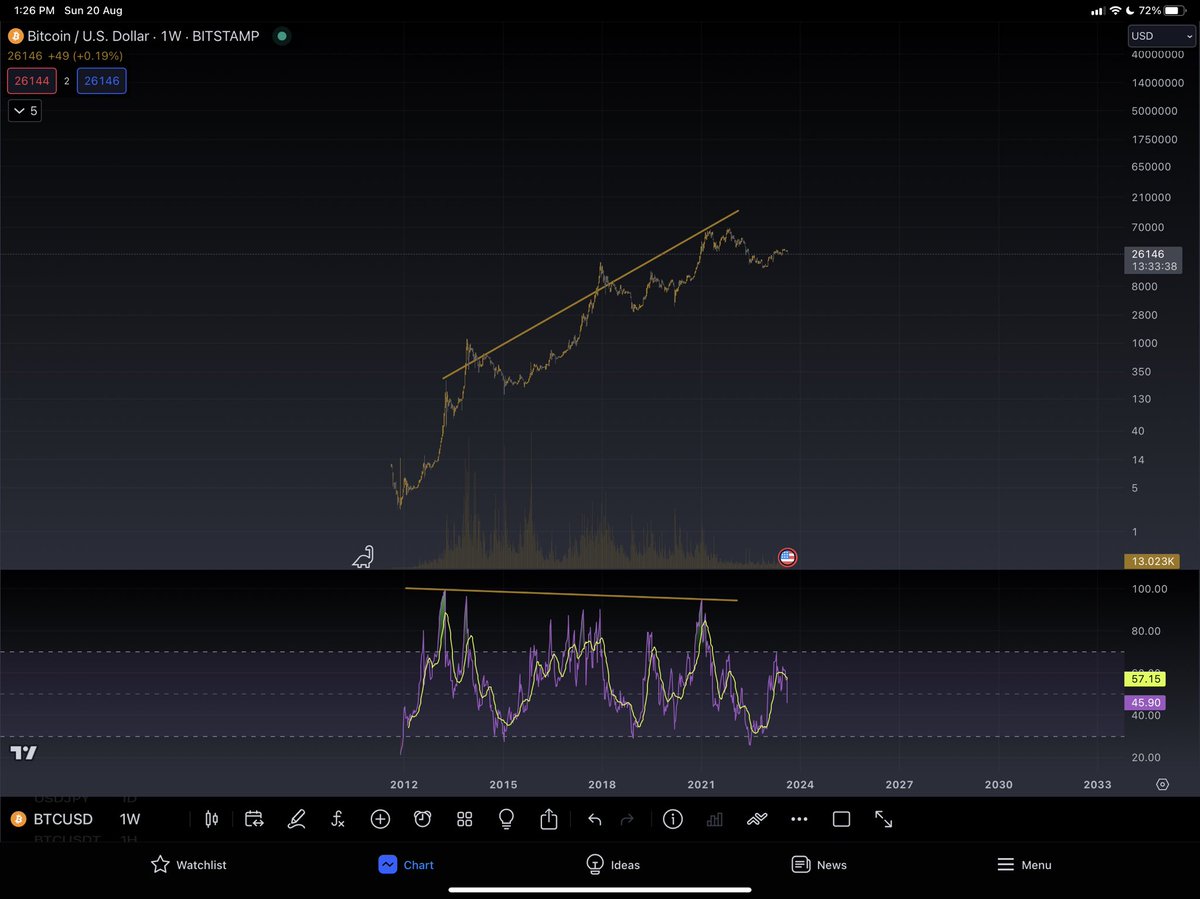
Task: Tap the lightbulb ideas icon in toolbar
Action: coord(506,819)
